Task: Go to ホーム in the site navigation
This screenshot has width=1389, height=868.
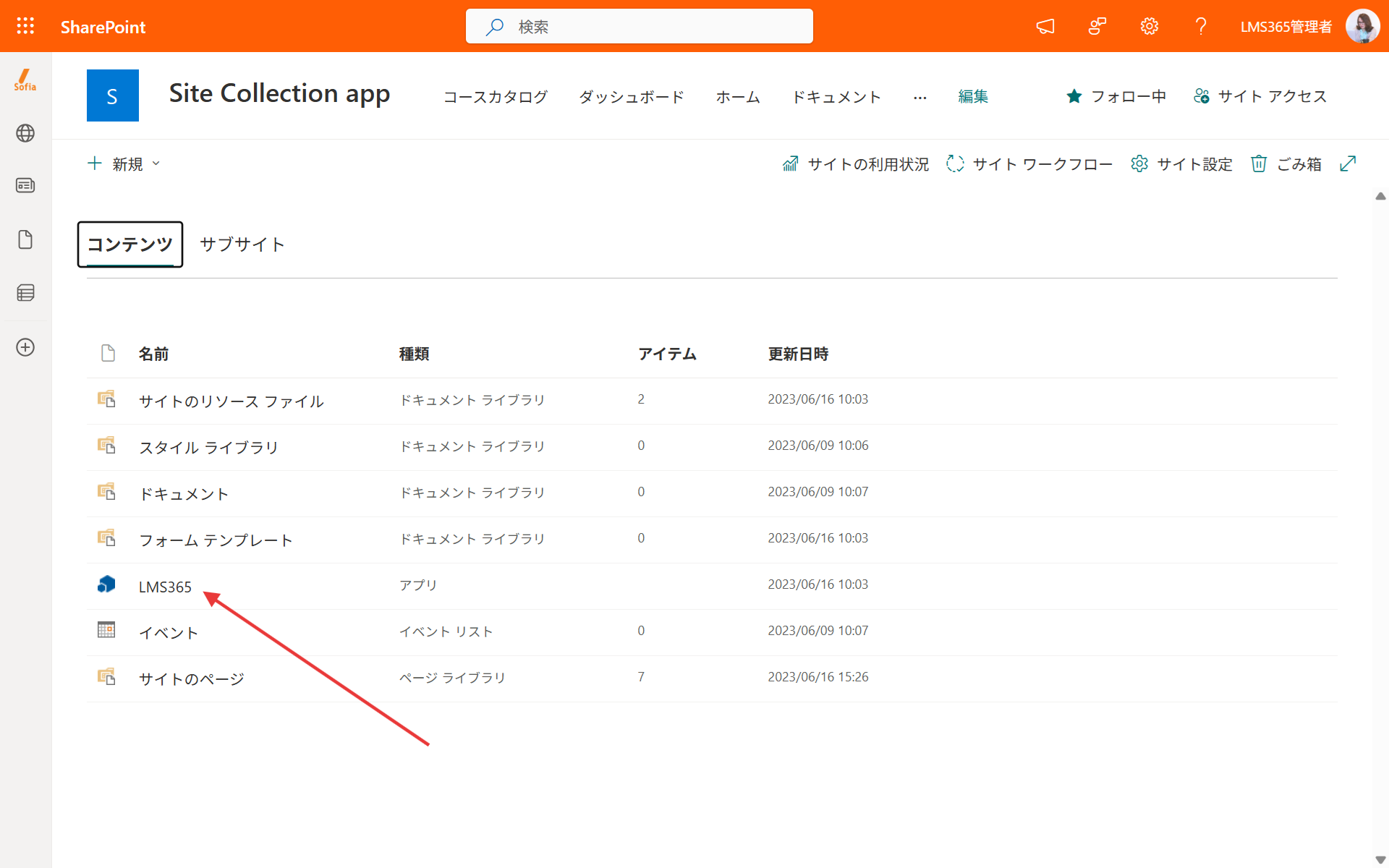Action: click(x=738, y=97)
